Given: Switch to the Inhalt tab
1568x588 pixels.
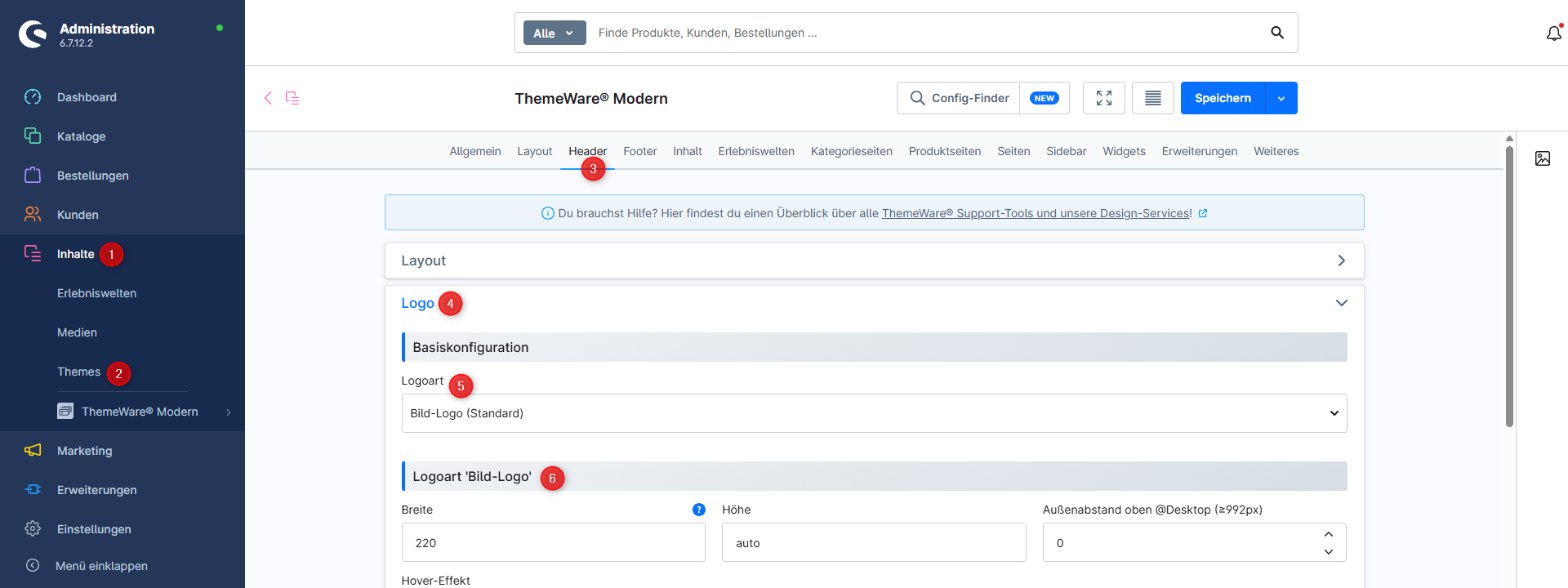Looking at the screenshot, I should (688, 151).
